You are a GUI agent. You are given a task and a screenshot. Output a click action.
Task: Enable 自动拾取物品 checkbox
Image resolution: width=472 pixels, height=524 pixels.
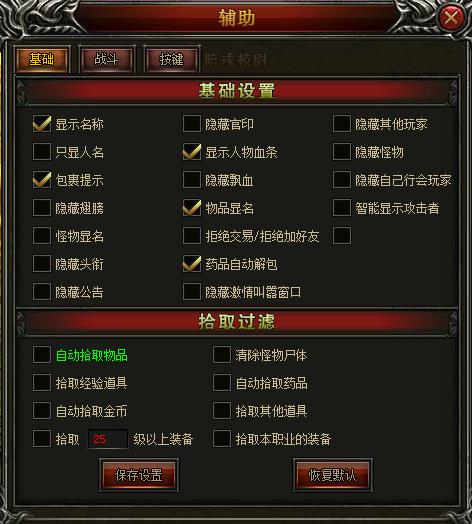point(42,355)
